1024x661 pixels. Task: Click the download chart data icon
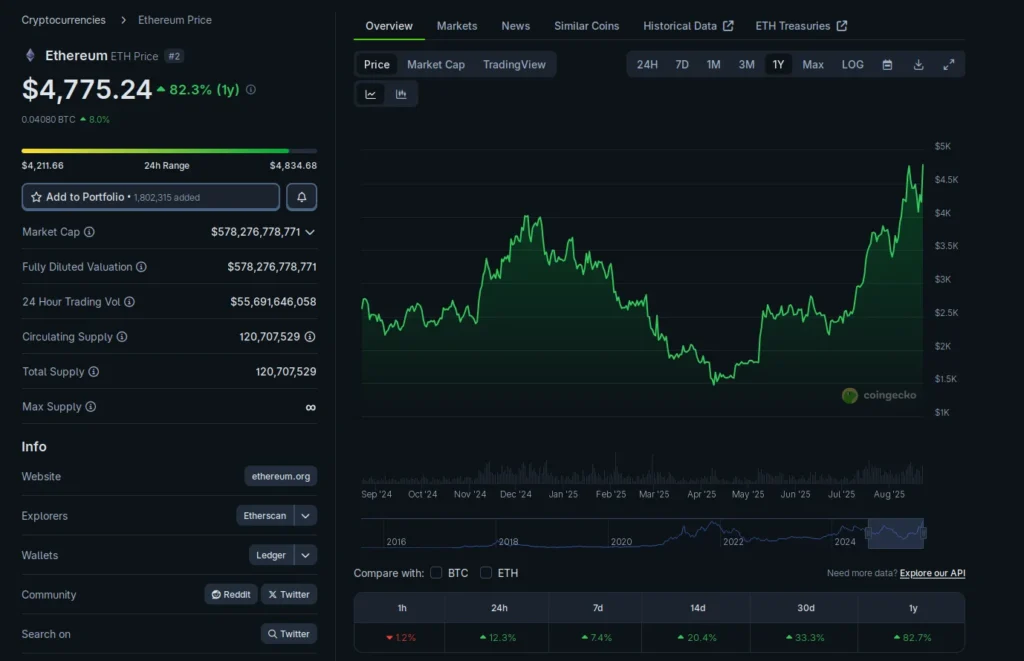(x=918, y=64)
